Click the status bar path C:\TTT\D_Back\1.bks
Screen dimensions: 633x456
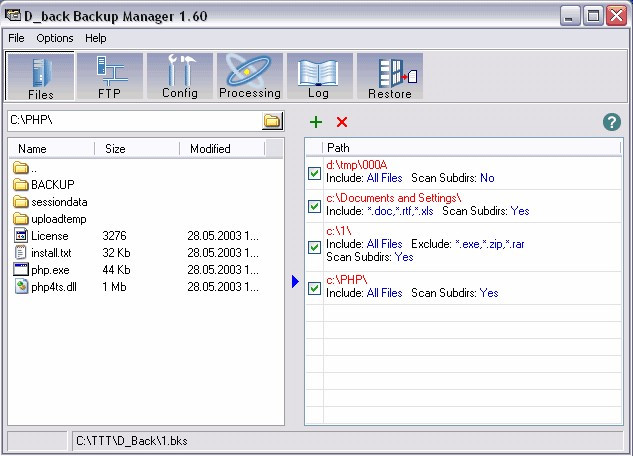coord(132,441)
